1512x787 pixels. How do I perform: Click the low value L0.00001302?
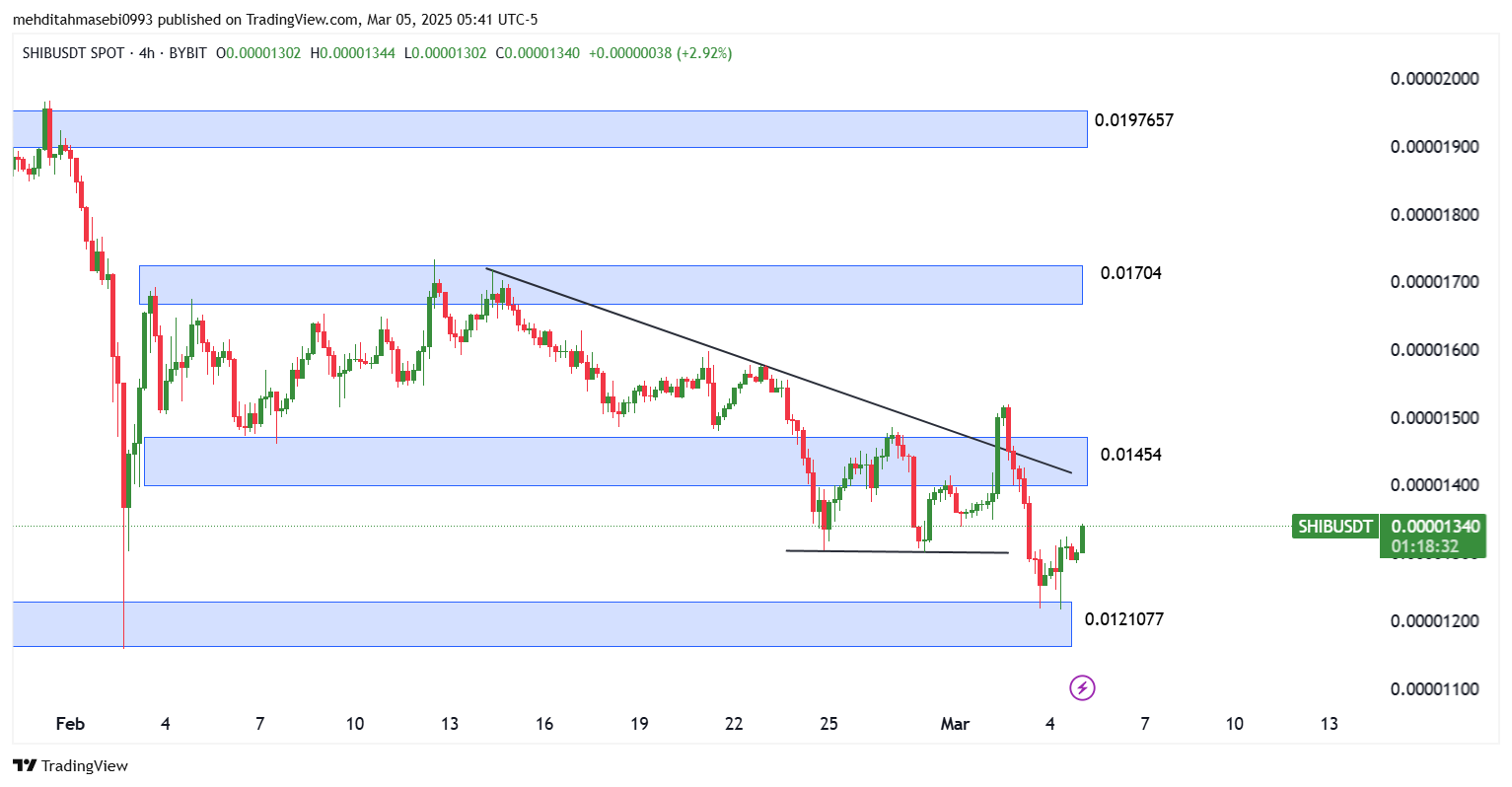(x=444, y=53)
